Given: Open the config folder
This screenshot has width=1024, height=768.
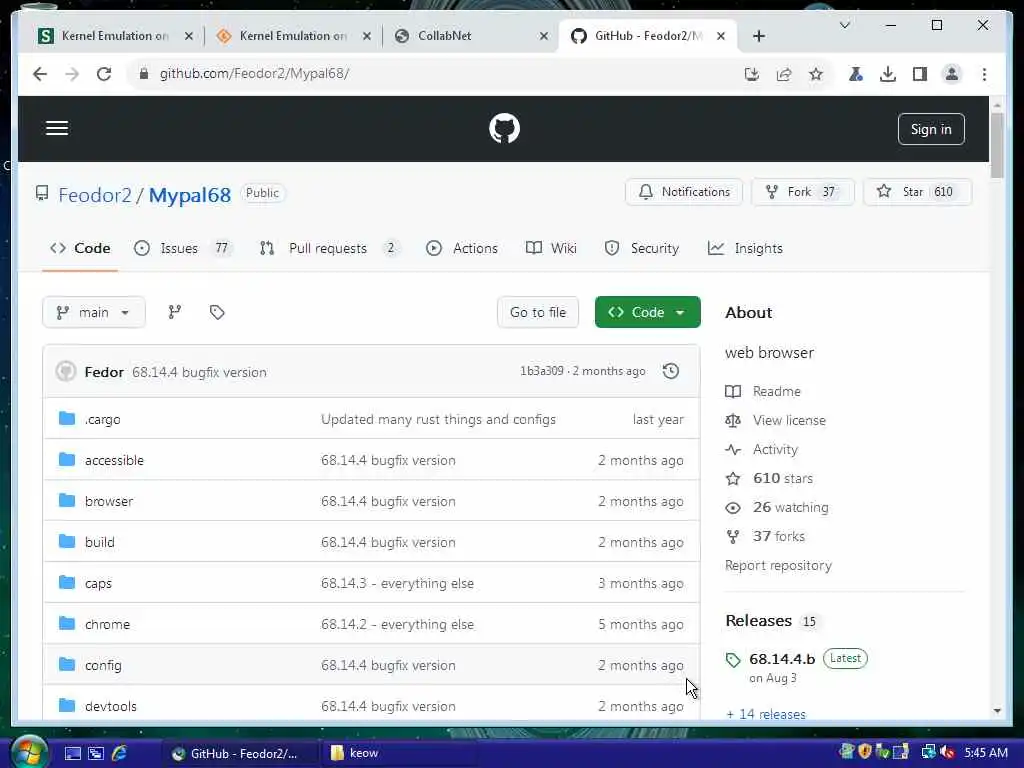Looking at the screenshot, I should pos(103,665).
